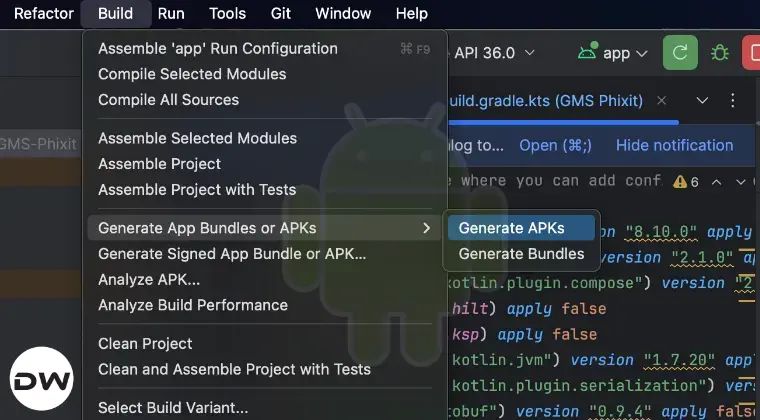Open the Git menu

[281, 14]
